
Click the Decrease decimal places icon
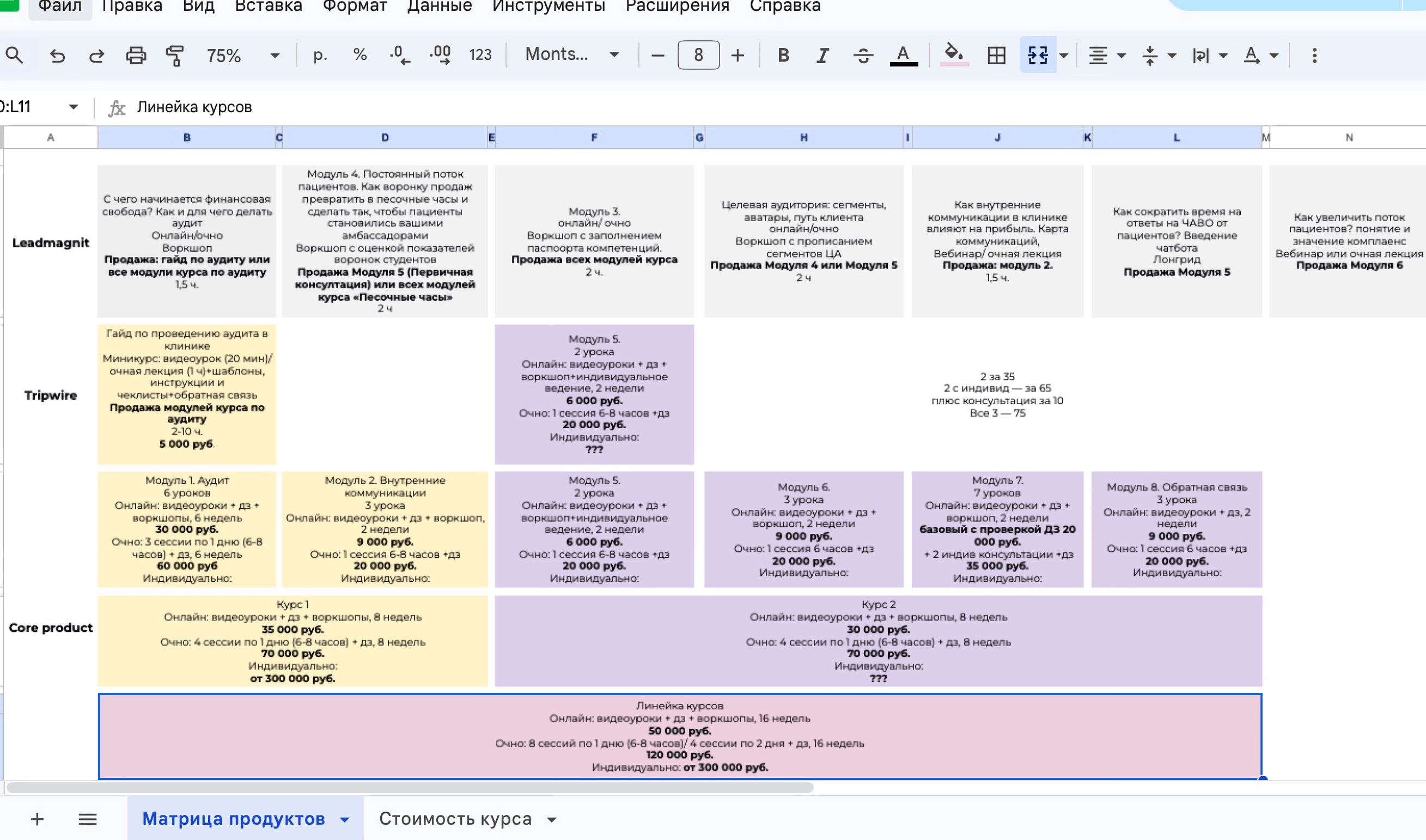coord(399,56)
